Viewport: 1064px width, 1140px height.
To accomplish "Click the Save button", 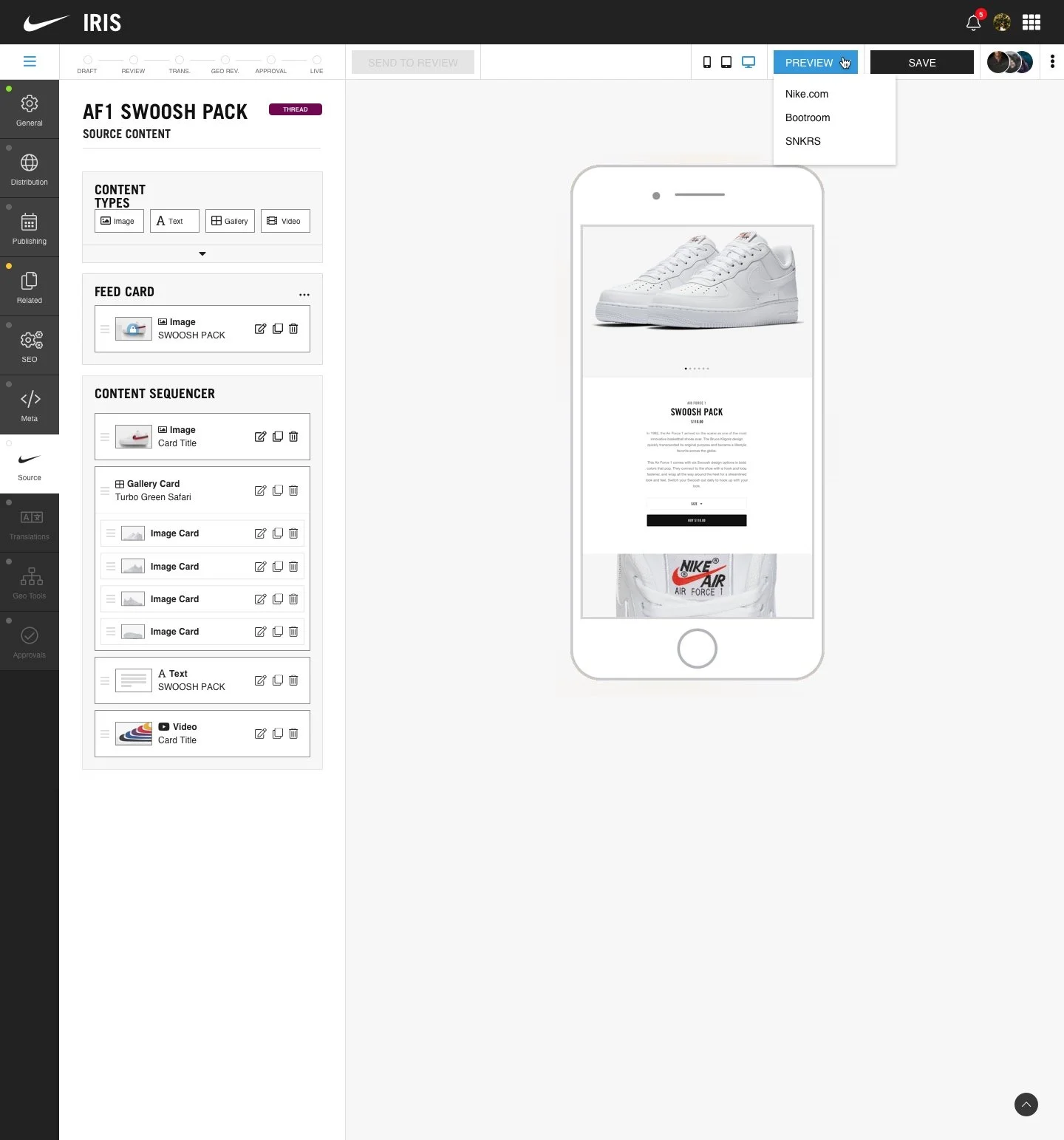I will click(x=921, y=62).
